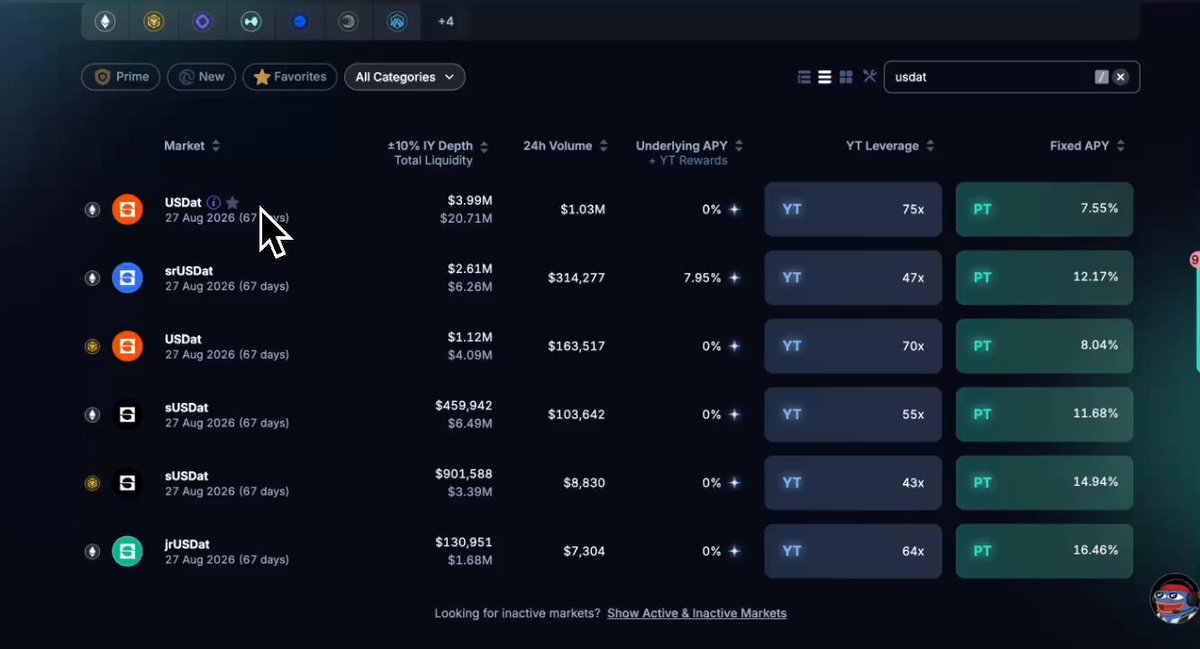The image size is (1200, 649).
Task: Open the PT 8.04% button
Action: click(x=1044, y=346)
